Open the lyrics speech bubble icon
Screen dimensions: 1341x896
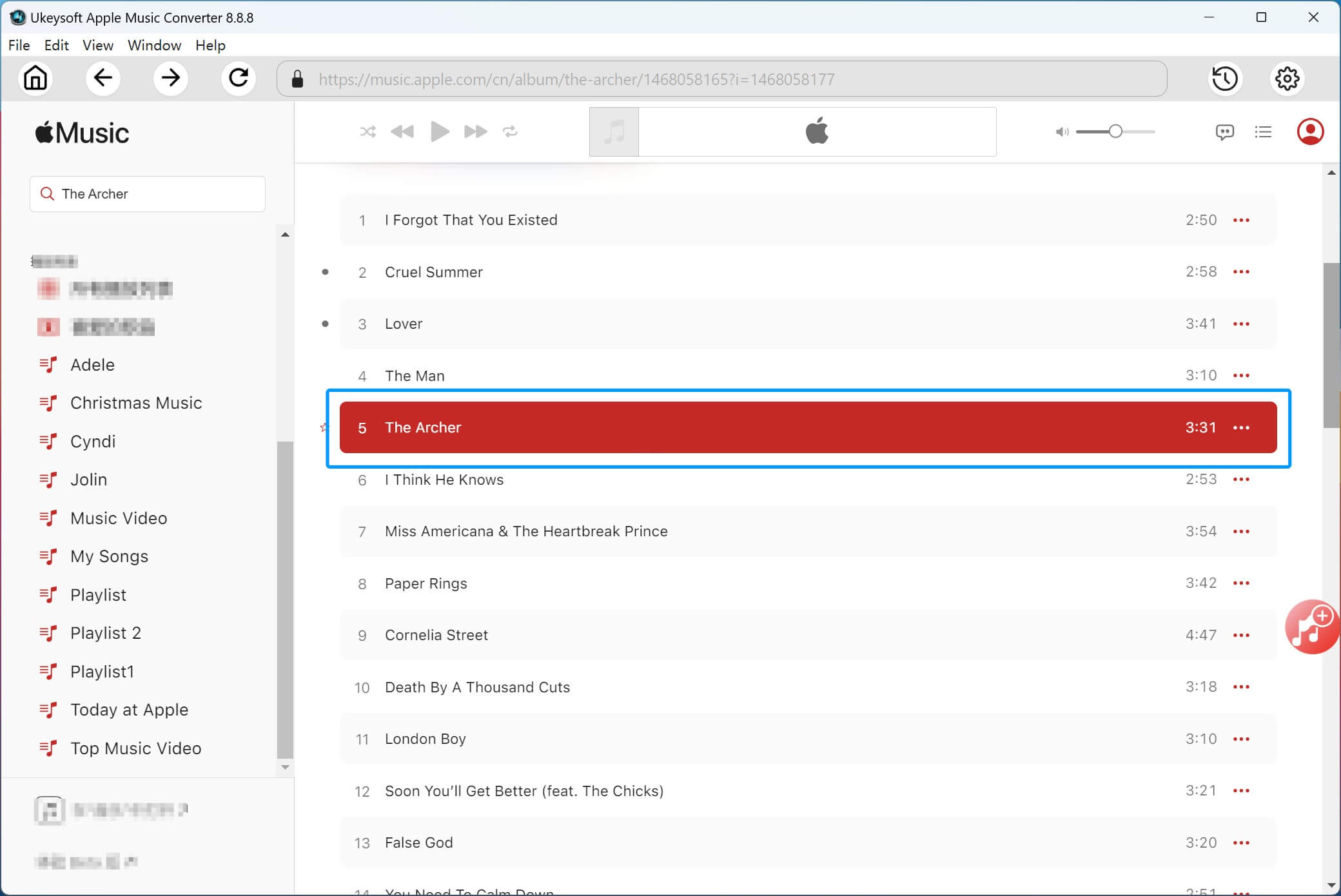[1224, 132]
